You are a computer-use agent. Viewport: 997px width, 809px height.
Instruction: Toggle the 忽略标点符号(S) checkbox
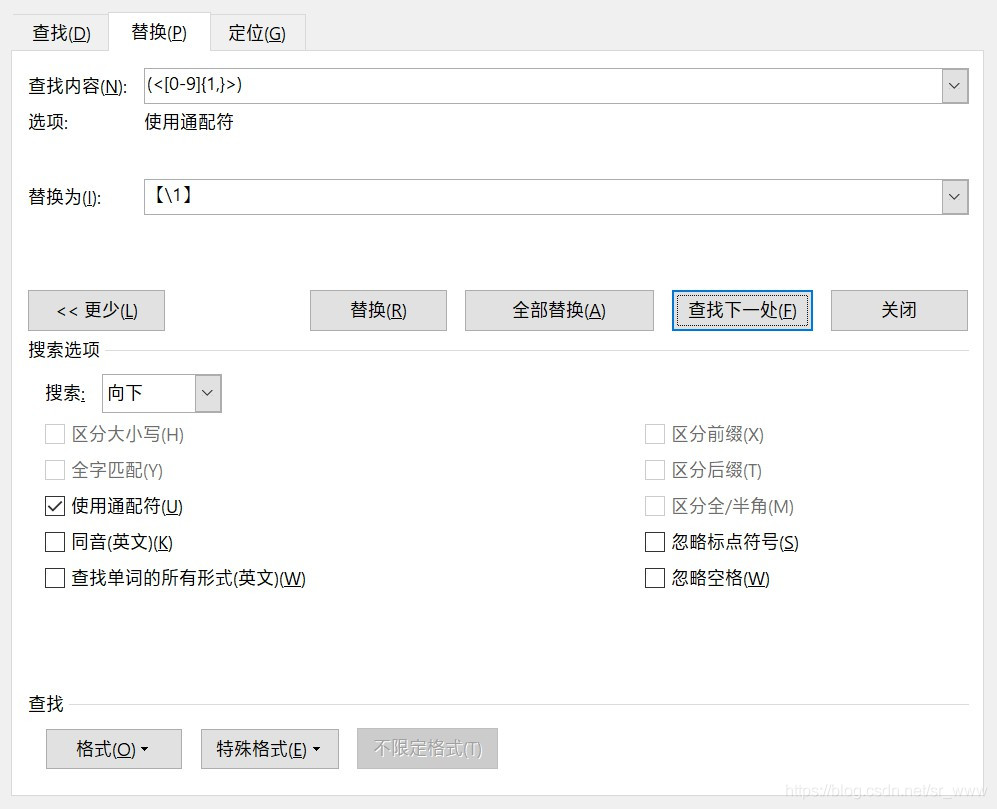point(655,542)
